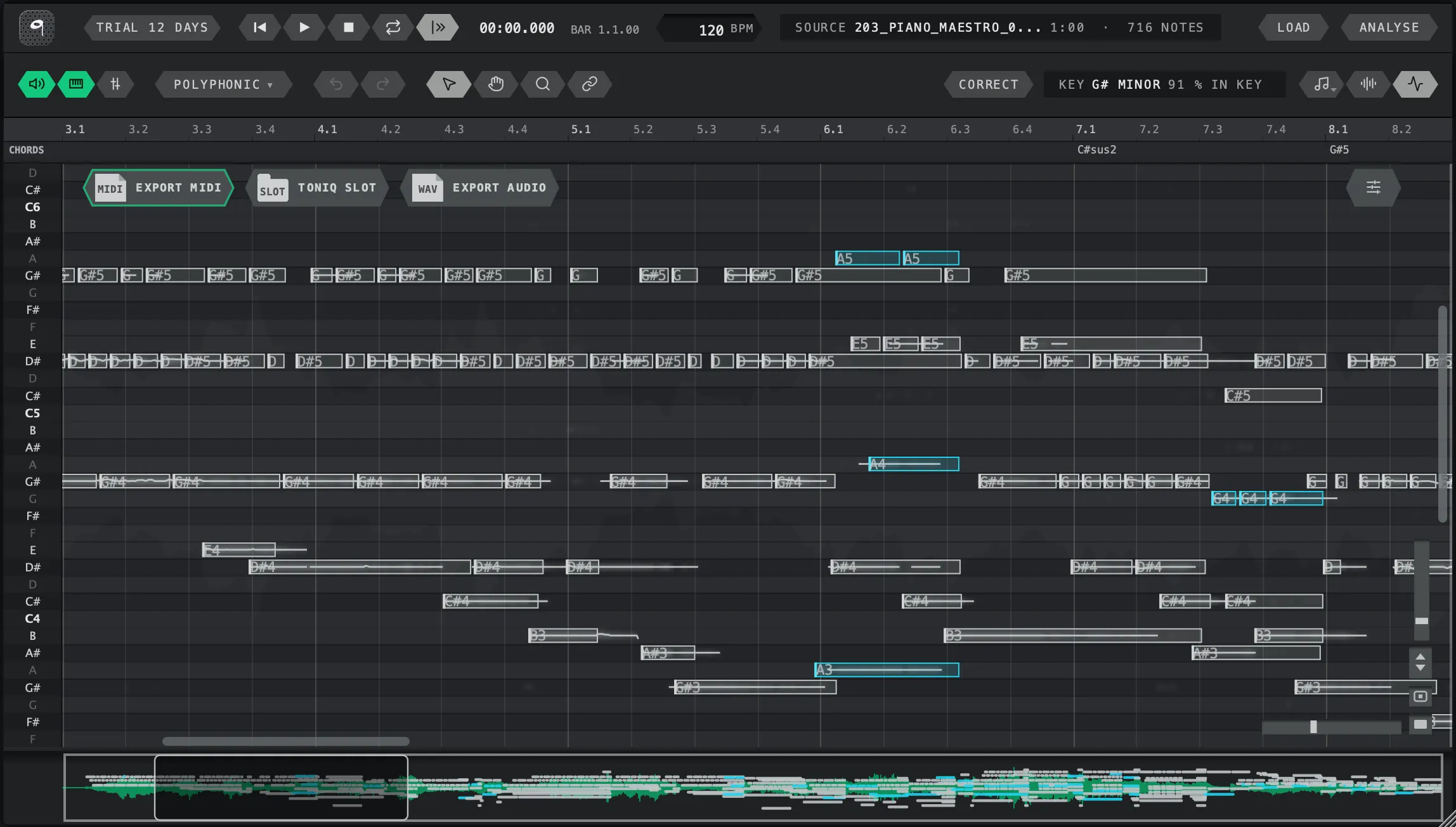The image size is (1456, 827).
Task: Select the C#5 note block
Action: tap(1273, 396)
